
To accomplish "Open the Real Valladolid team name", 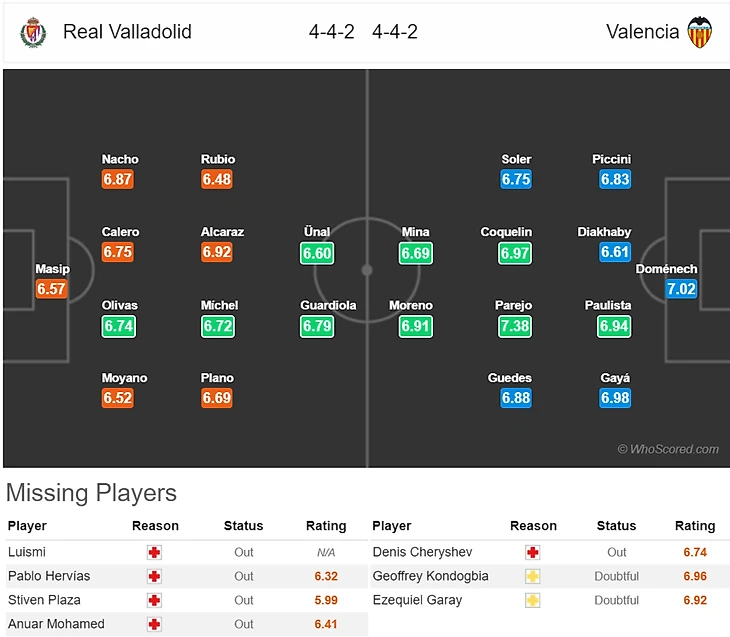I will coord(127,32).
